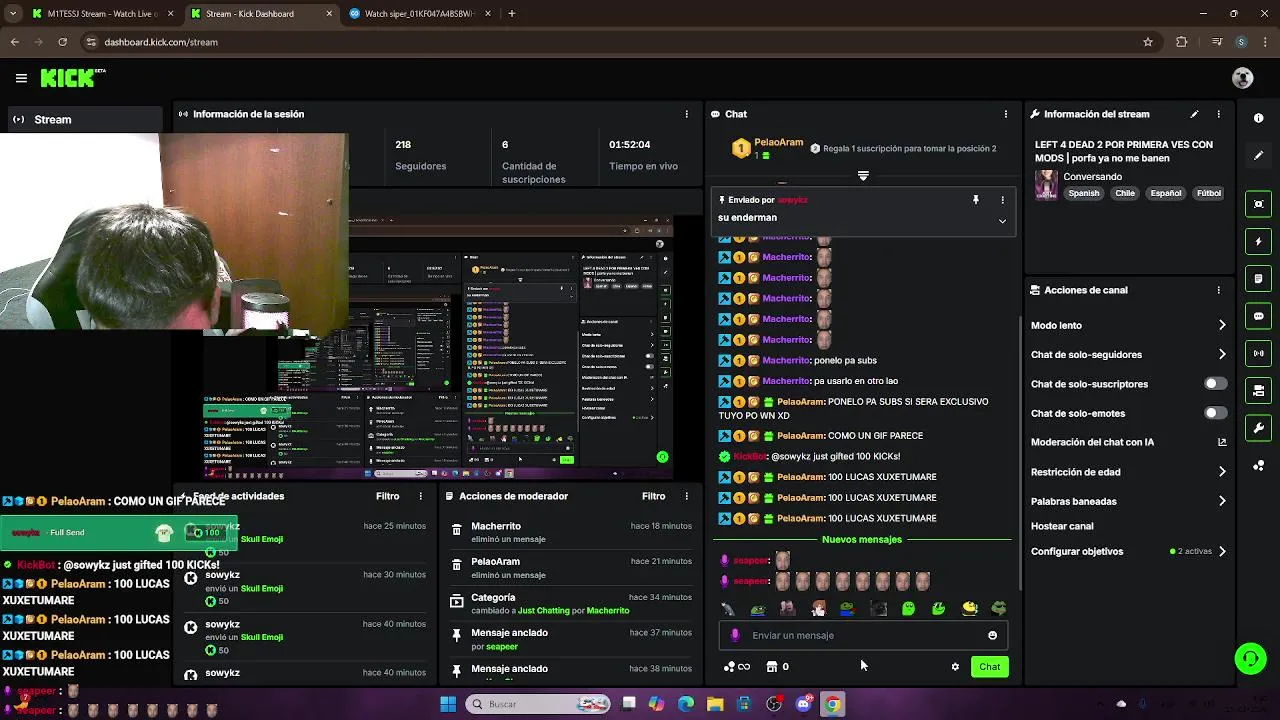
Task: Toggle the stream preview widget in right sidebar
Action: (x=1259, y=204)
